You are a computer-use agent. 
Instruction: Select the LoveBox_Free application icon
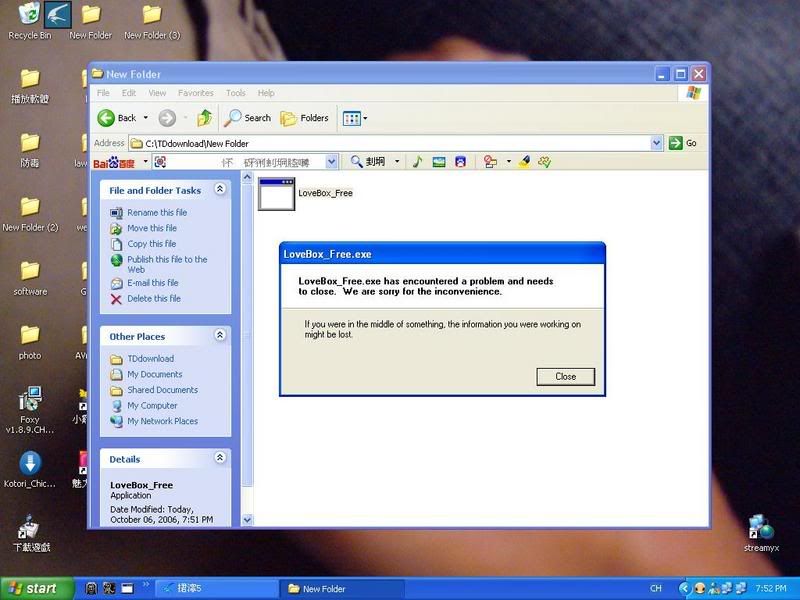click(x=277, y=194)
